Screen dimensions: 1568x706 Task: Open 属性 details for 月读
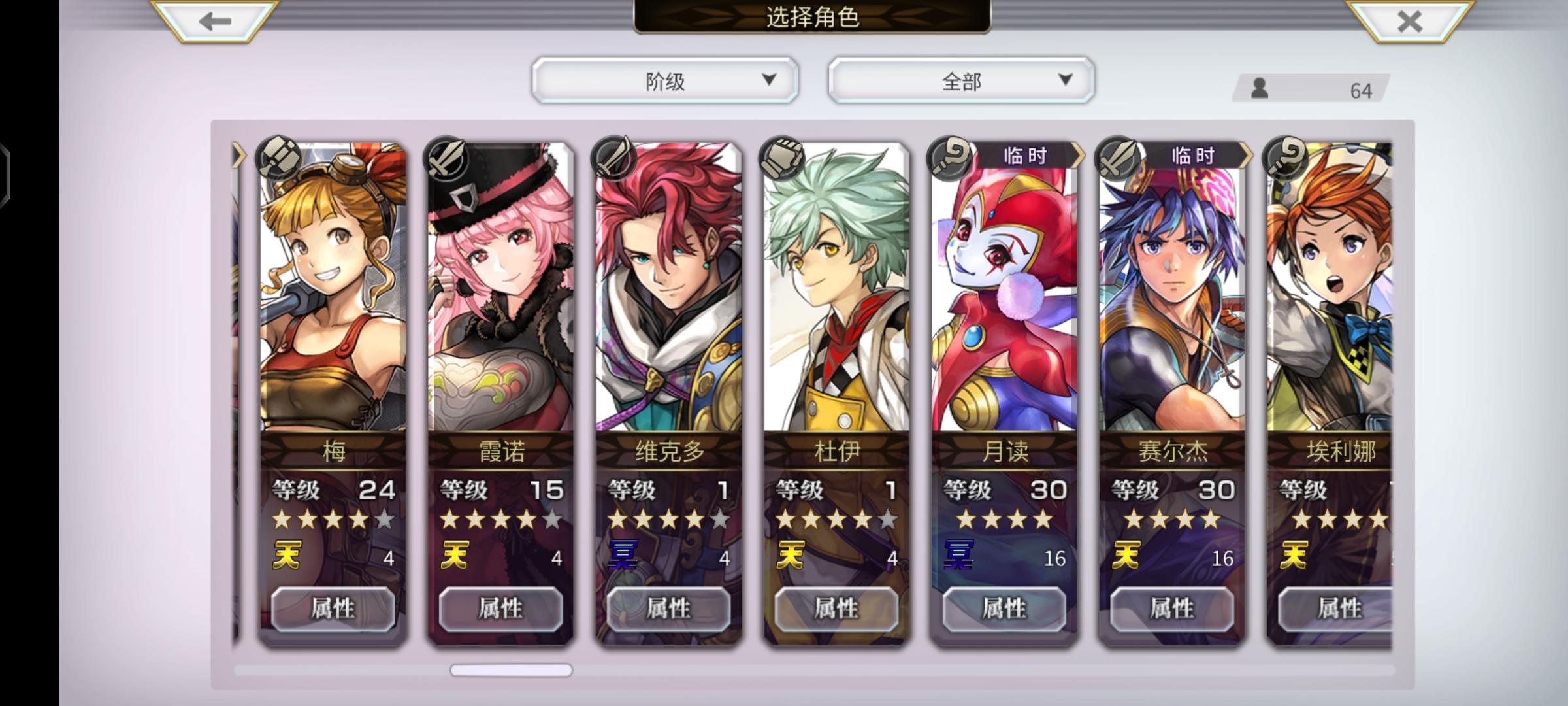1005,609
